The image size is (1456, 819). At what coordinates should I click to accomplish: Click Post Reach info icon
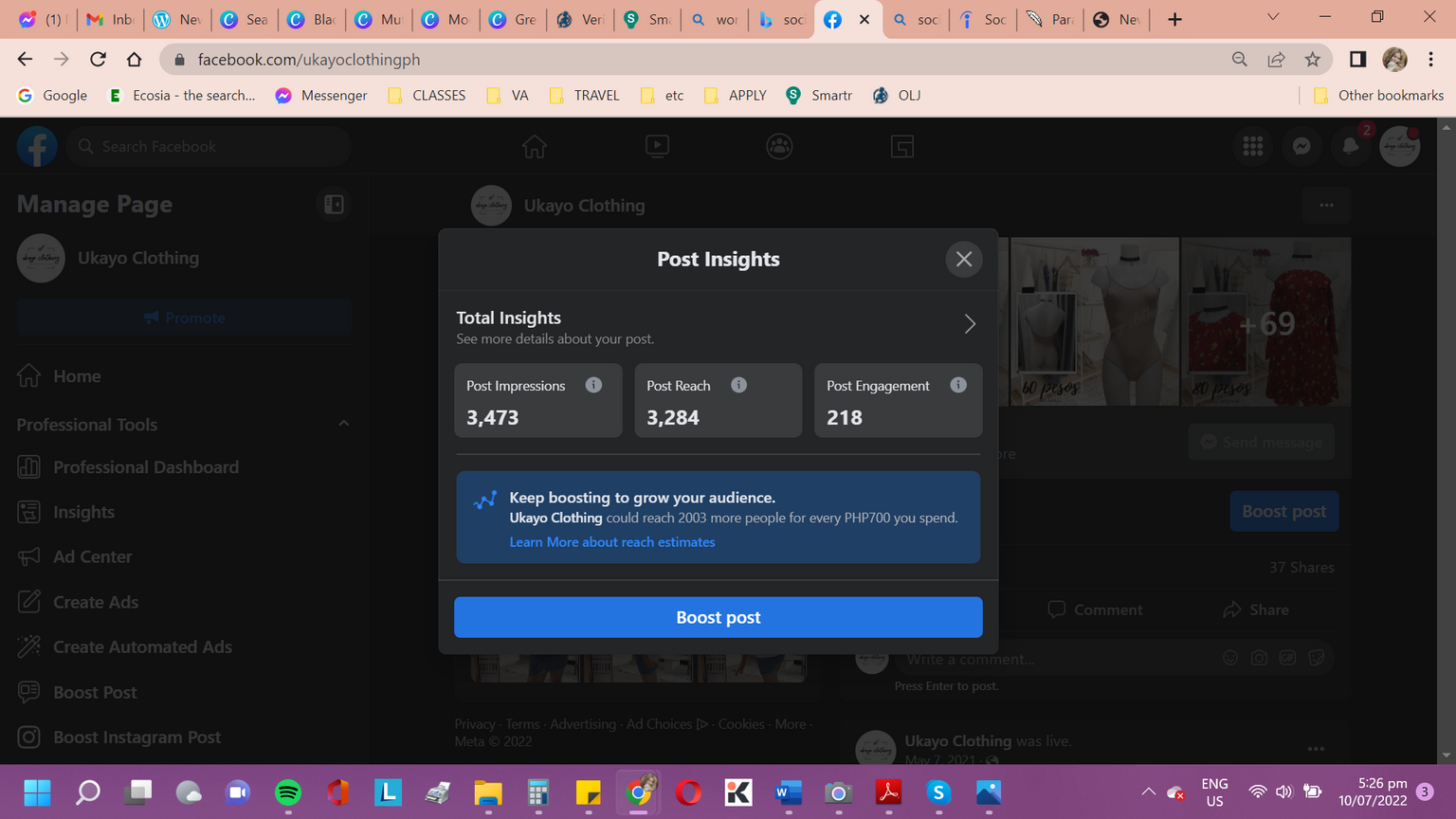[738, 385]
